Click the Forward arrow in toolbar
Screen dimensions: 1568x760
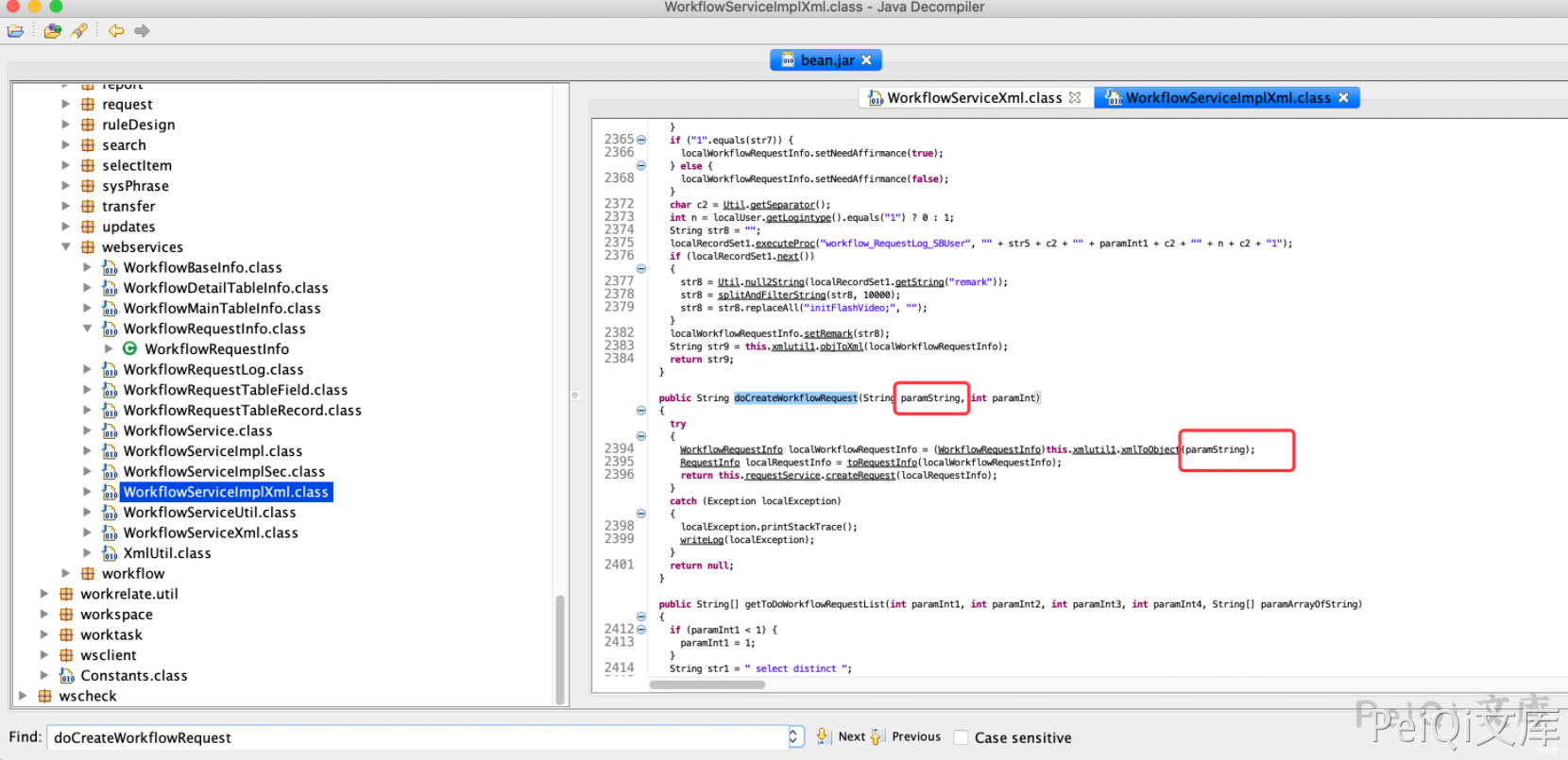(x=142, y=31)
